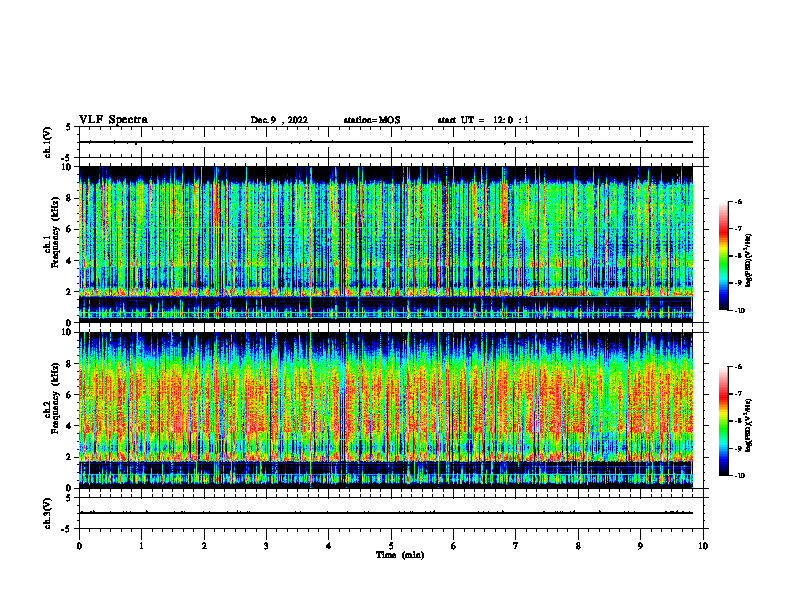Screen dimensions: 792x612
Task: Click the "-7" label on ch.1 color bar
Action: click(737, 229)
